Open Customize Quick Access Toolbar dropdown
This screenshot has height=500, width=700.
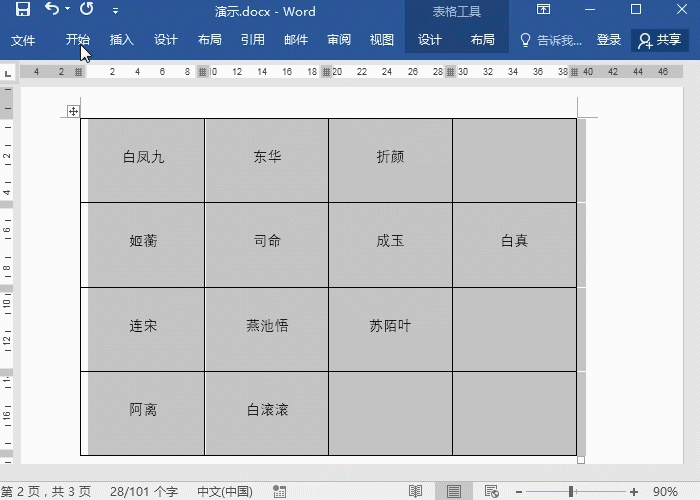pyautogui.click(x=115, y=11)
